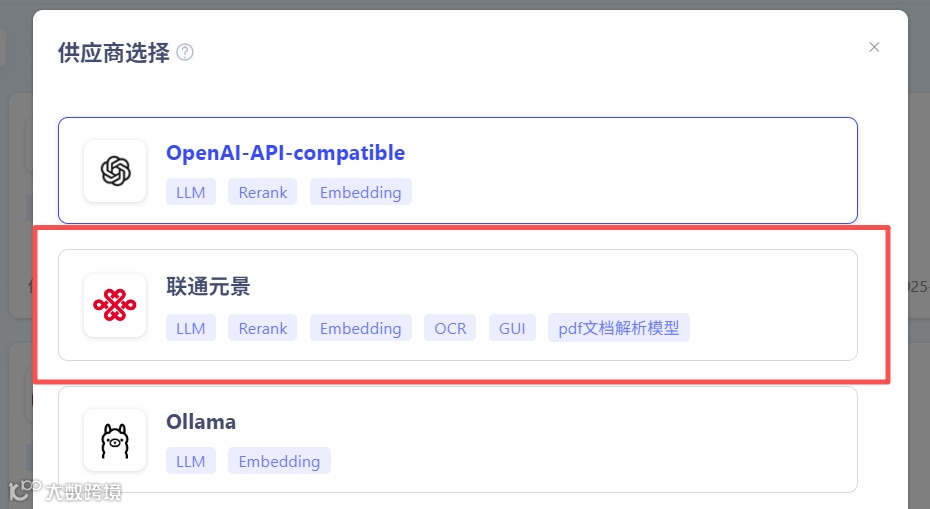Open the help icon beside 供应商选择

185,52
